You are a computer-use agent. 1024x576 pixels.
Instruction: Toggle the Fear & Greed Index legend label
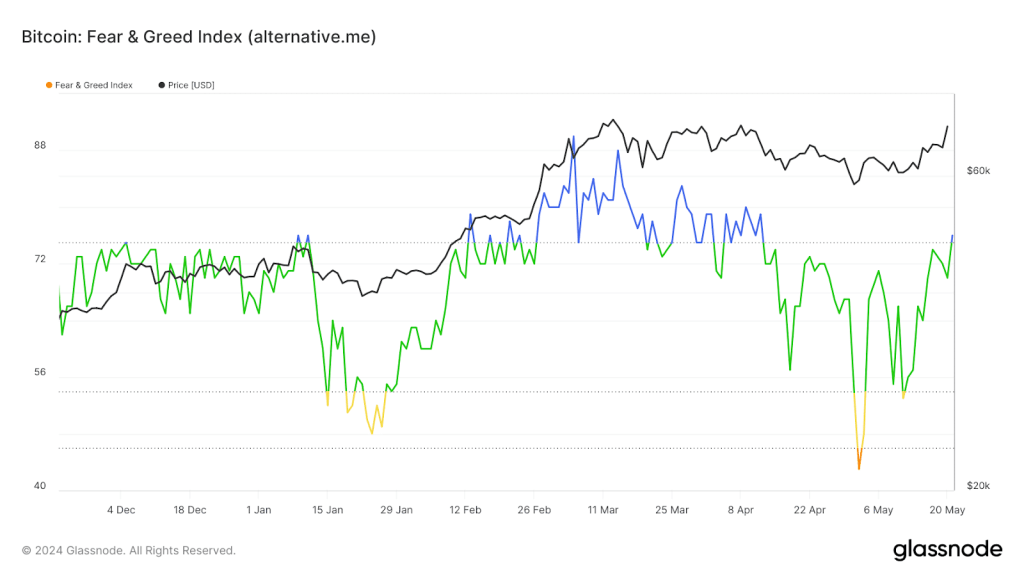[x=94, y=85]
